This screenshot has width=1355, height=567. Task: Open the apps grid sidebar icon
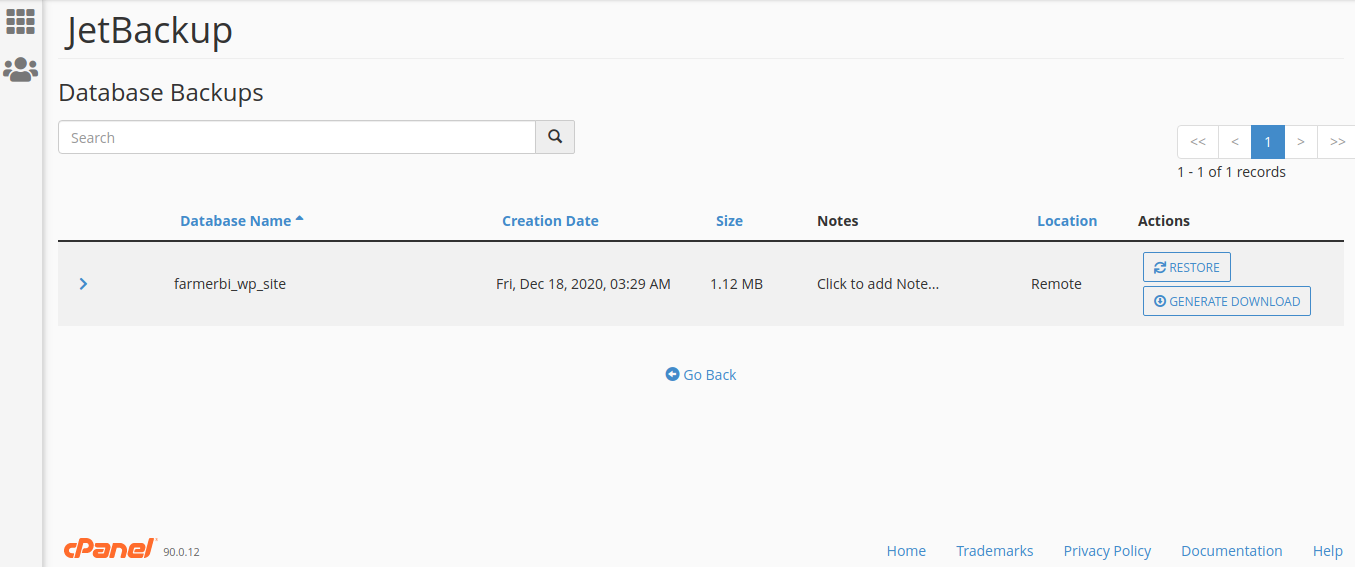click(21, 22)
